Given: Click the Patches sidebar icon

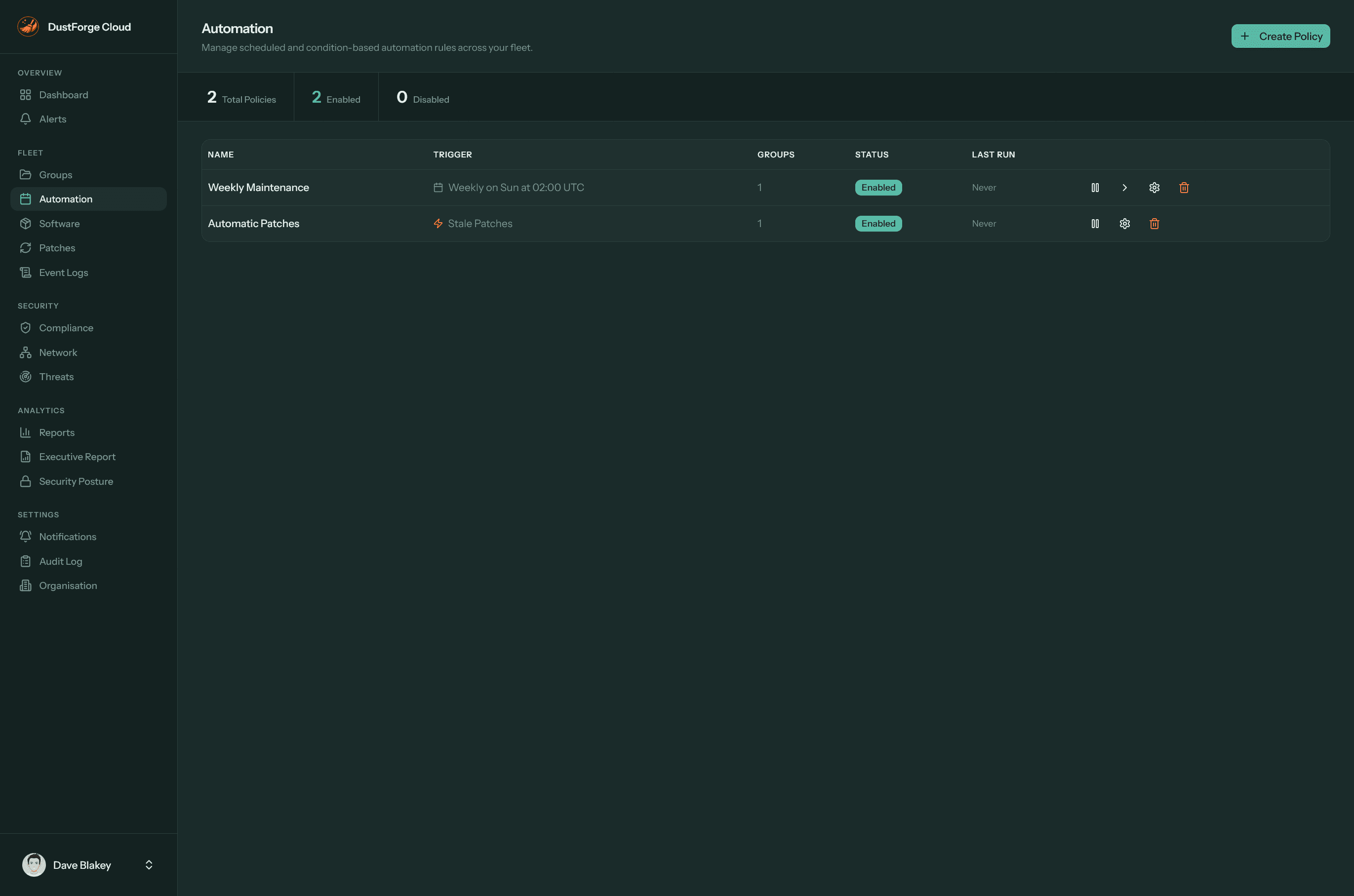Looking at the screenshot, I should 26,247.
